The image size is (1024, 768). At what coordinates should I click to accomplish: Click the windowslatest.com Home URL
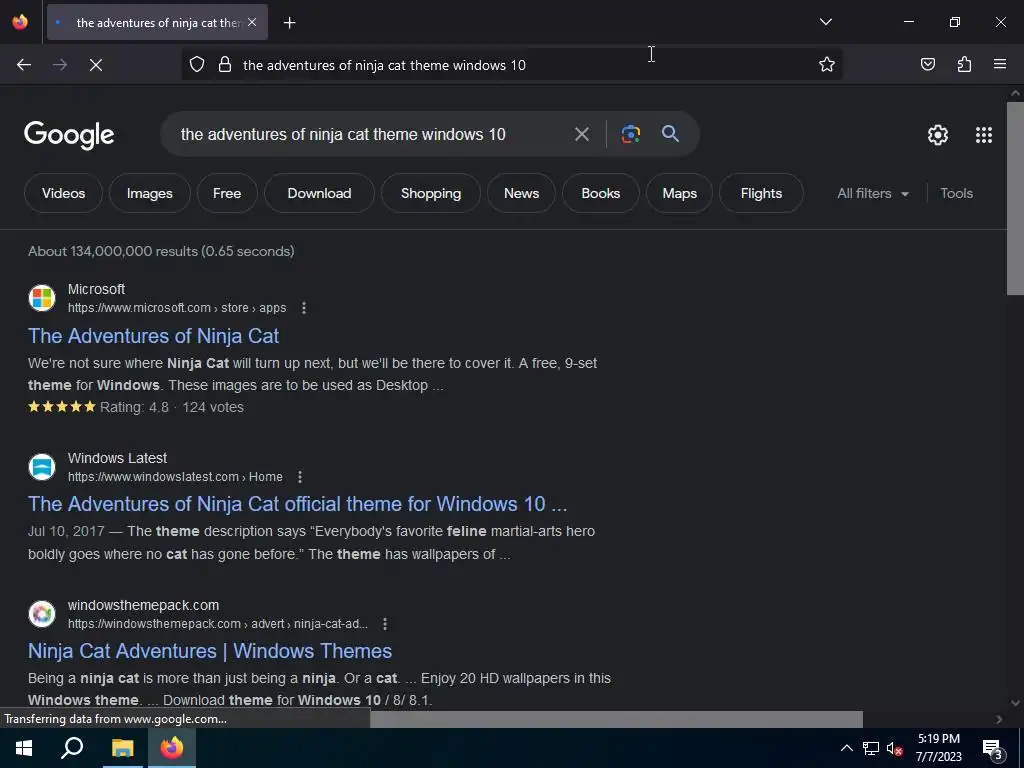pyautogui.click(x=175, y=477)
